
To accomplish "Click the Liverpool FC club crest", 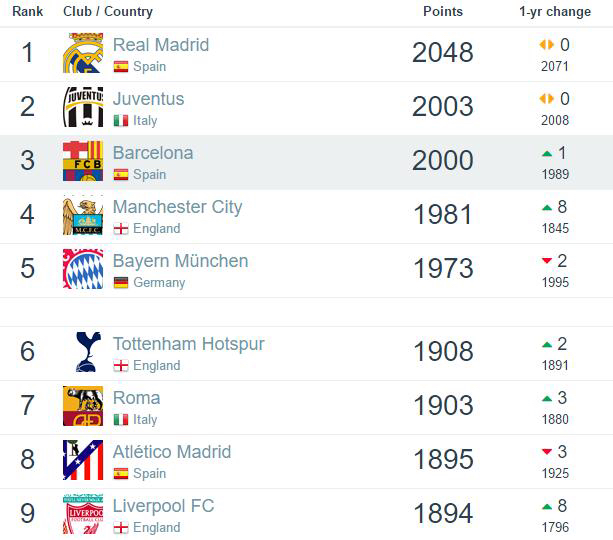I will 83,514.
